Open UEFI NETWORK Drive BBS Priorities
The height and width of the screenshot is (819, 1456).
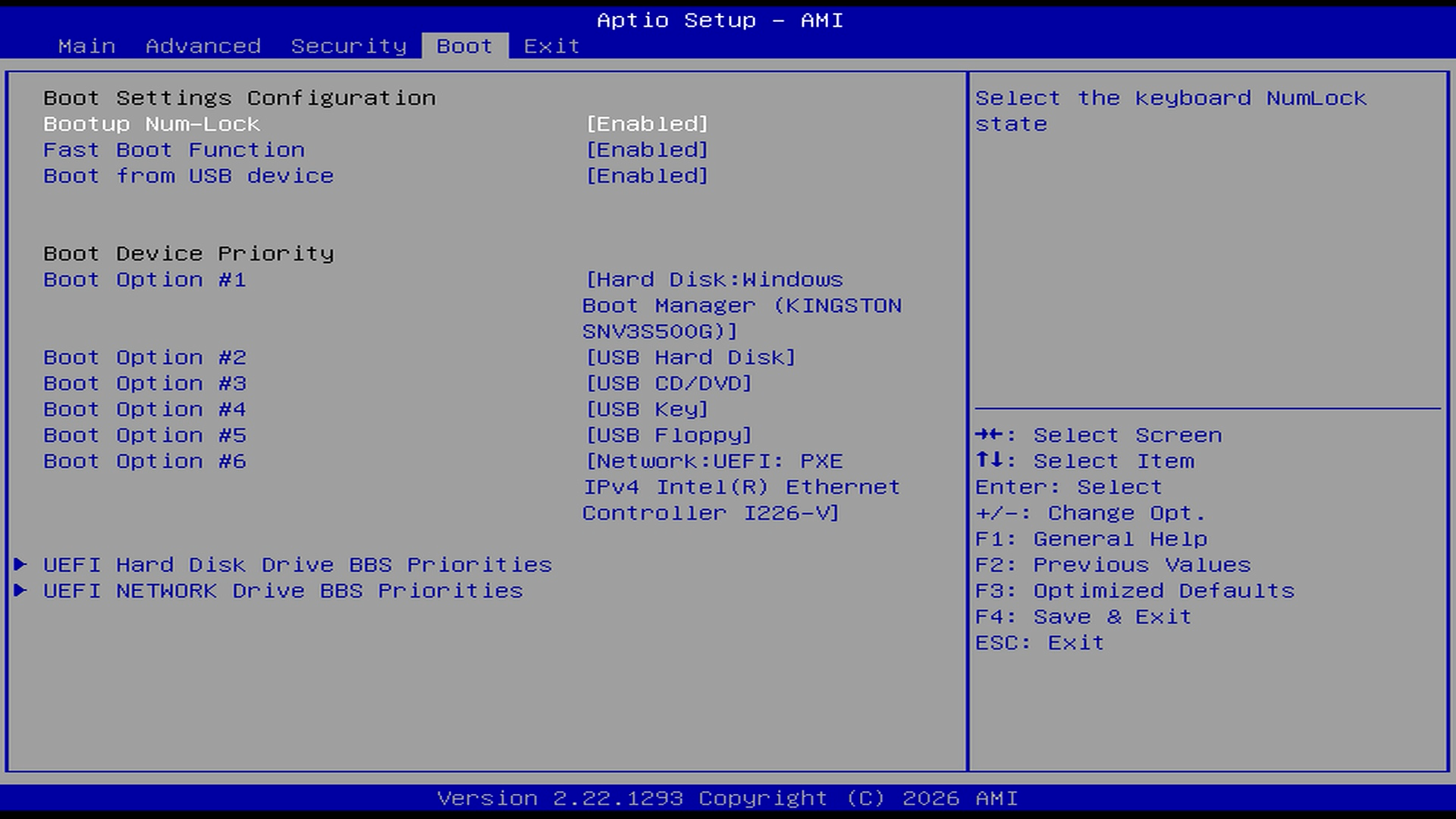tap(283, 591)
